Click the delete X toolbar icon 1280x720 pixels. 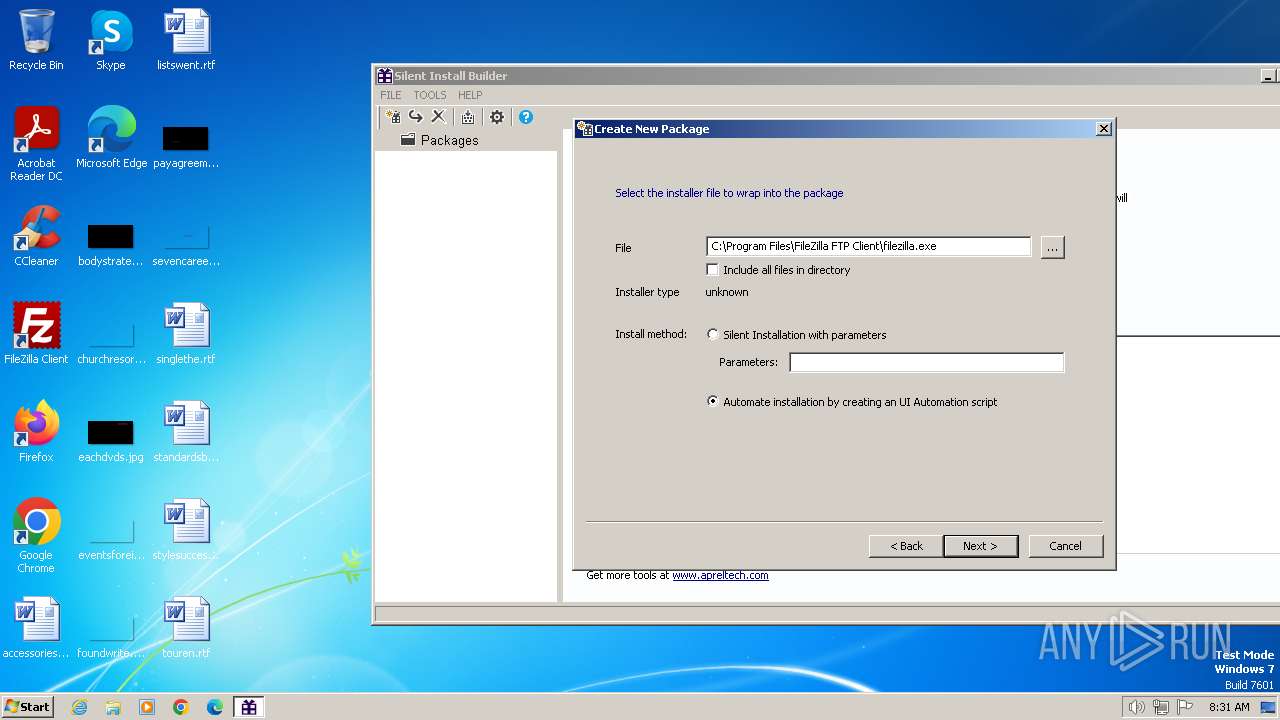click(438, 117)
